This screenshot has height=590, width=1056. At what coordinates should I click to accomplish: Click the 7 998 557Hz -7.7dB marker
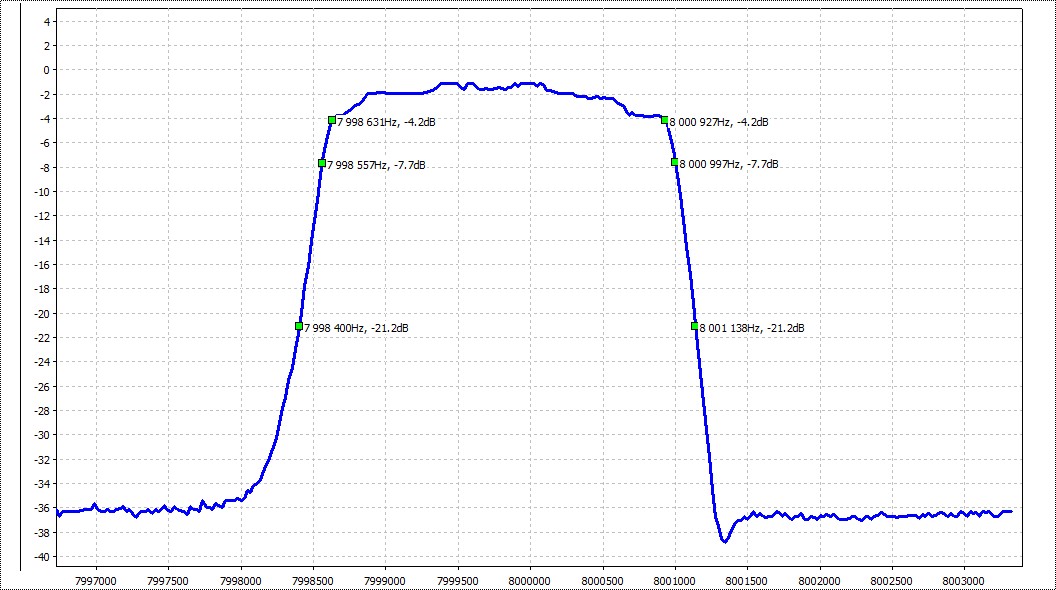[x=322, y=163]
